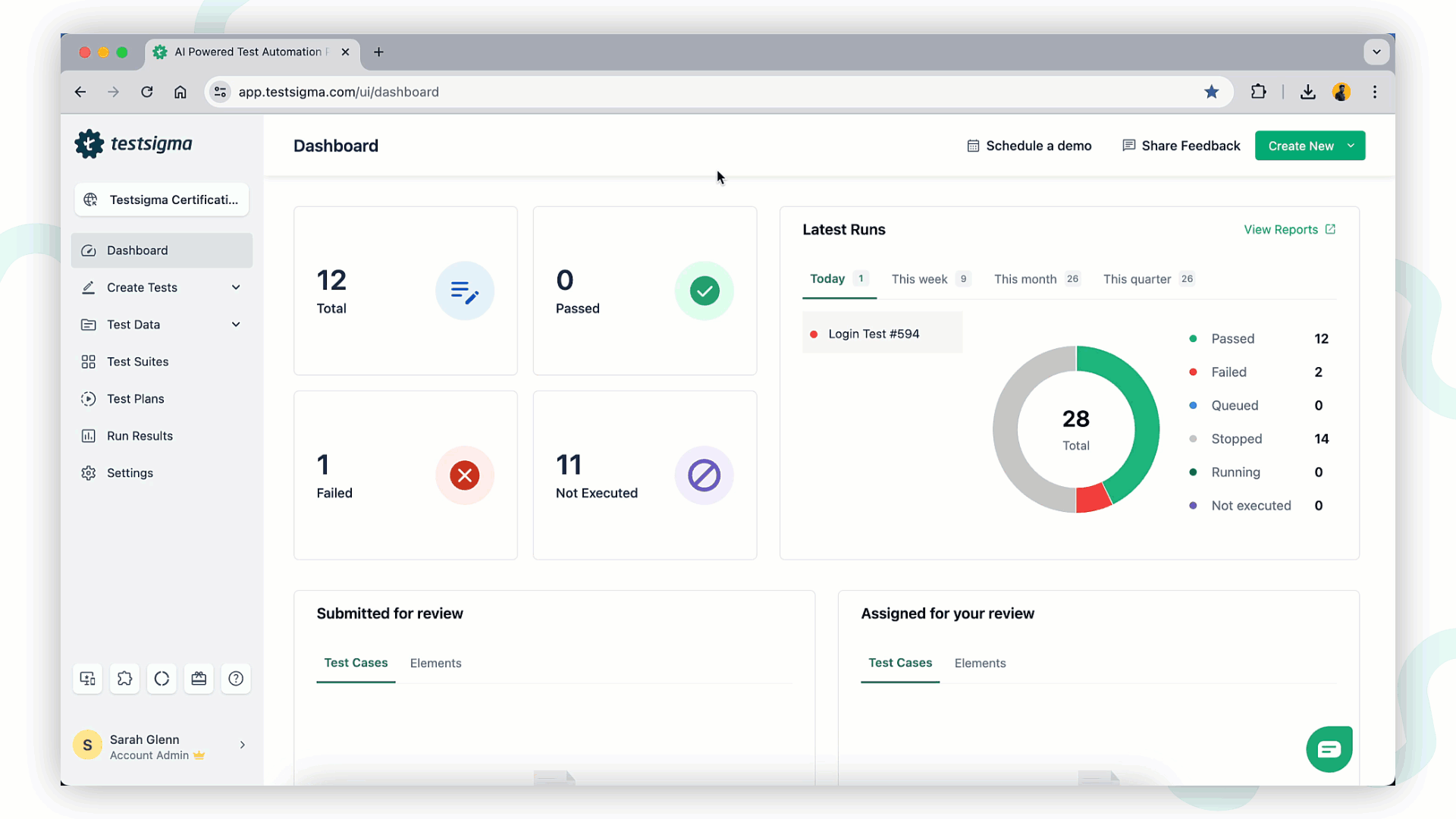This screenshot has width=1456, height=819.
Task: Click the circular loader icon in sidebar
Action: [x=162, y=679]
